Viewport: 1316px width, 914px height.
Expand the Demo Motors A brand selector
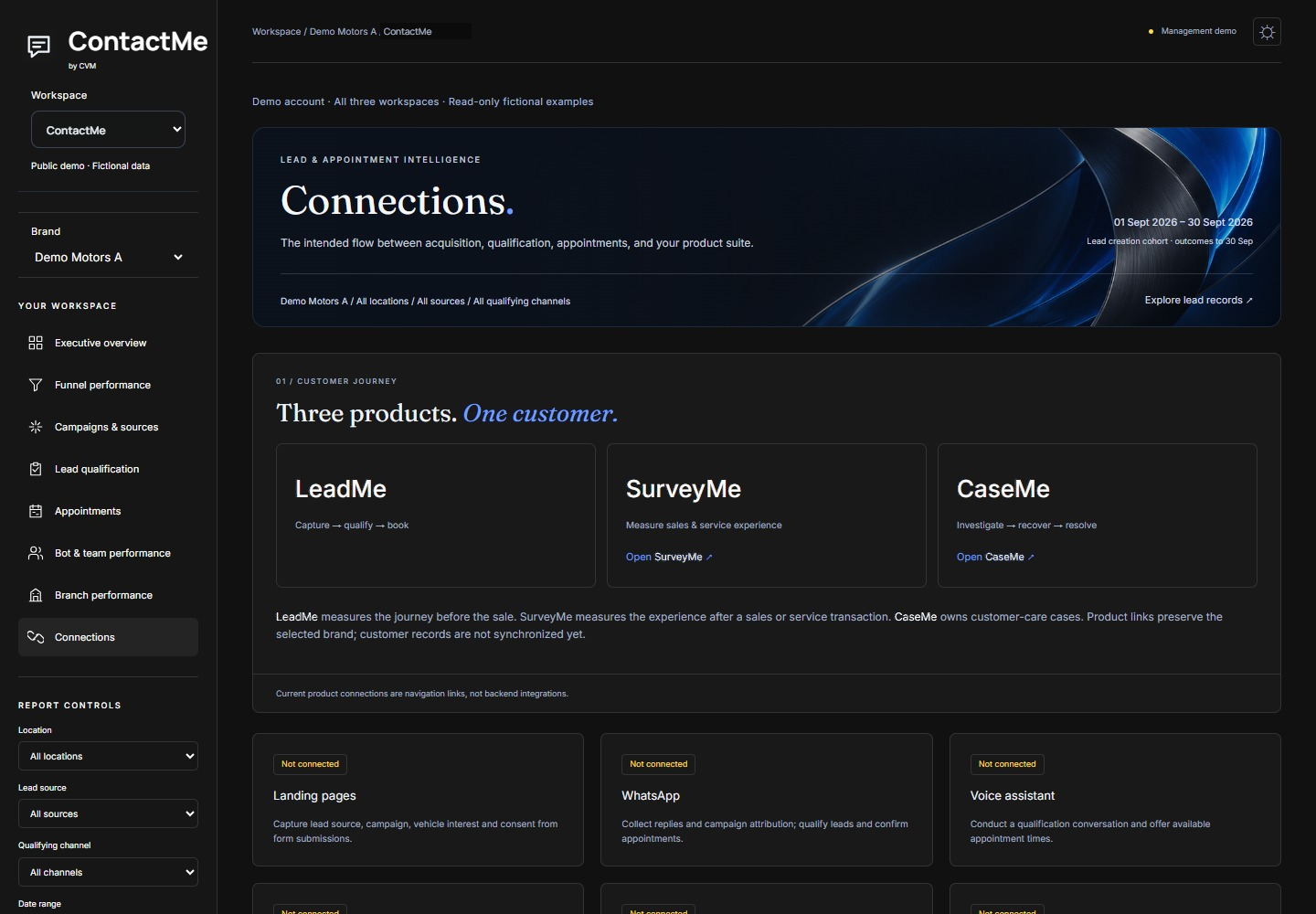(108, 257)
